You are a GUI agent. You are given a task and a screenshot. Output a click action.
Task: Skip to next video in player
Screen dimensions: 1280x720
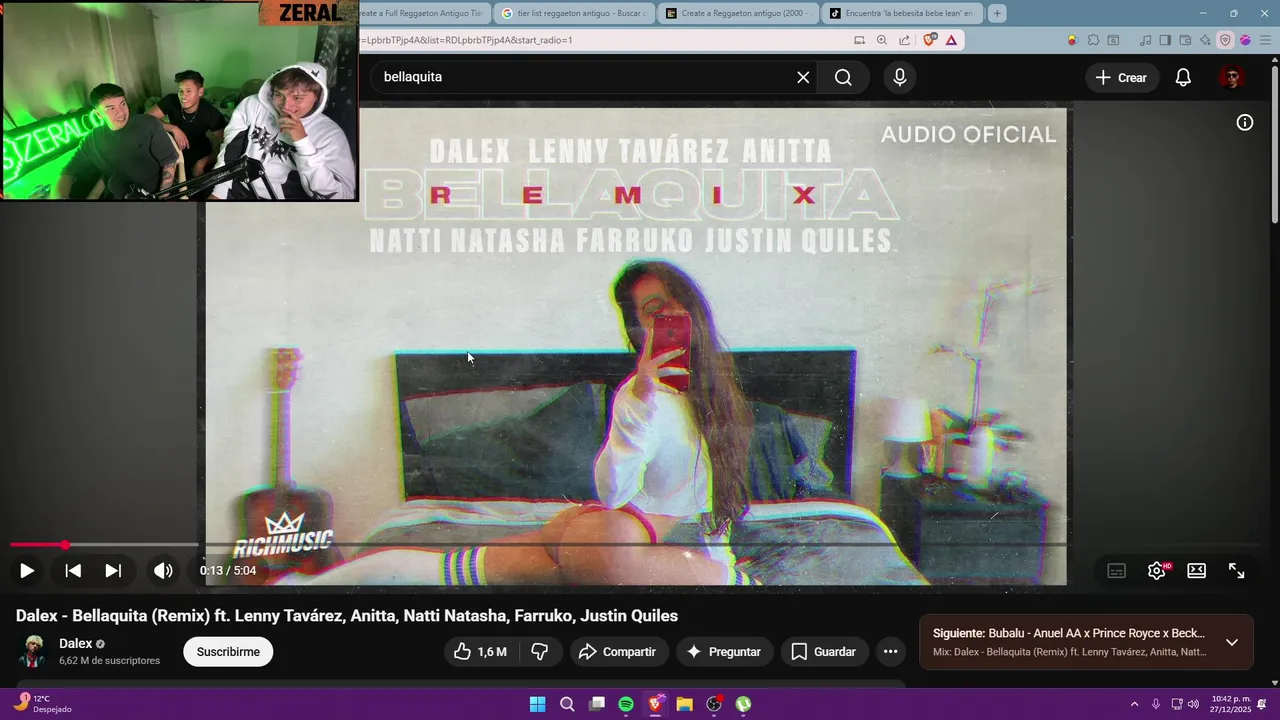[x=113, y=571]
